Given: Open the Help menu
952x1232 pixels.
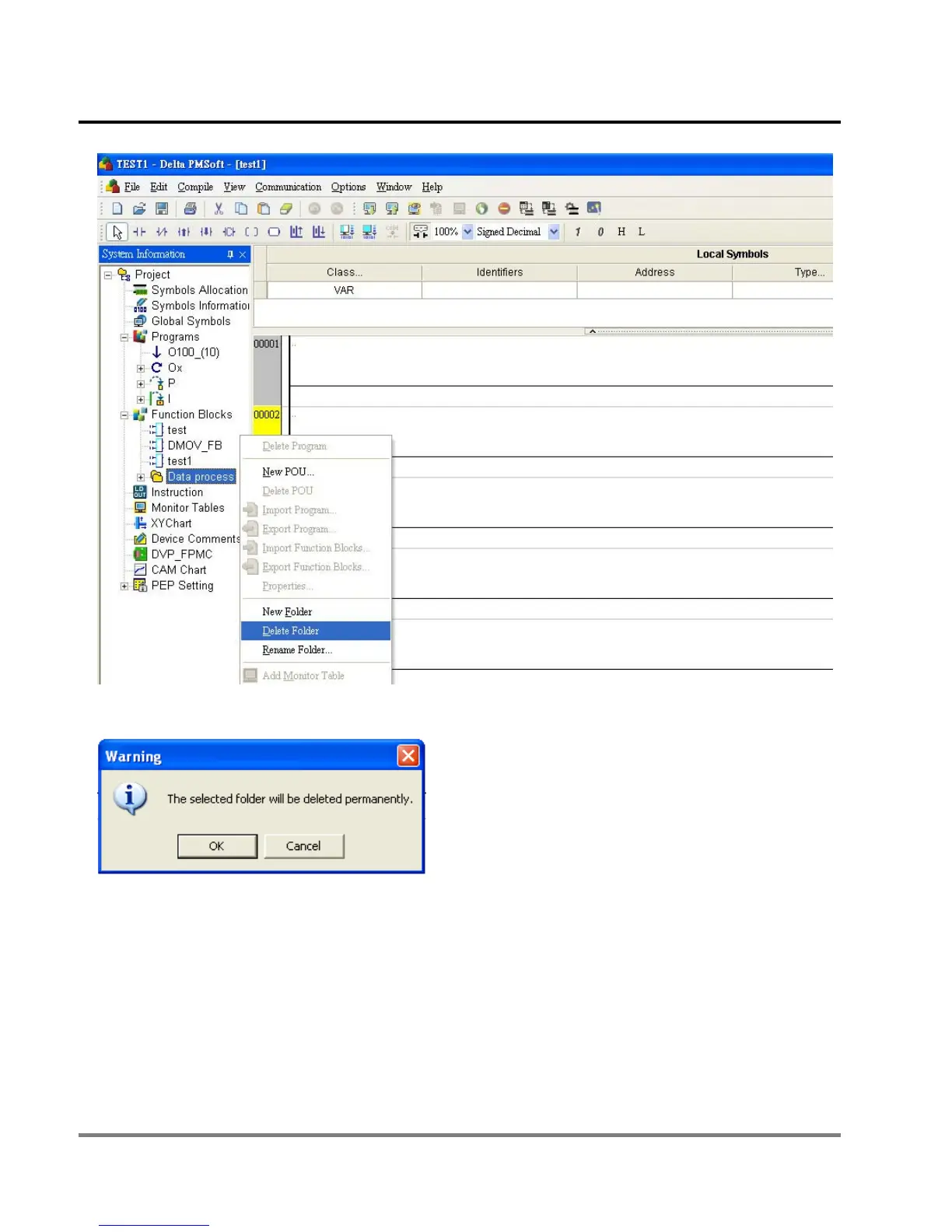Looking at the screenshot, I should (432, 187).
